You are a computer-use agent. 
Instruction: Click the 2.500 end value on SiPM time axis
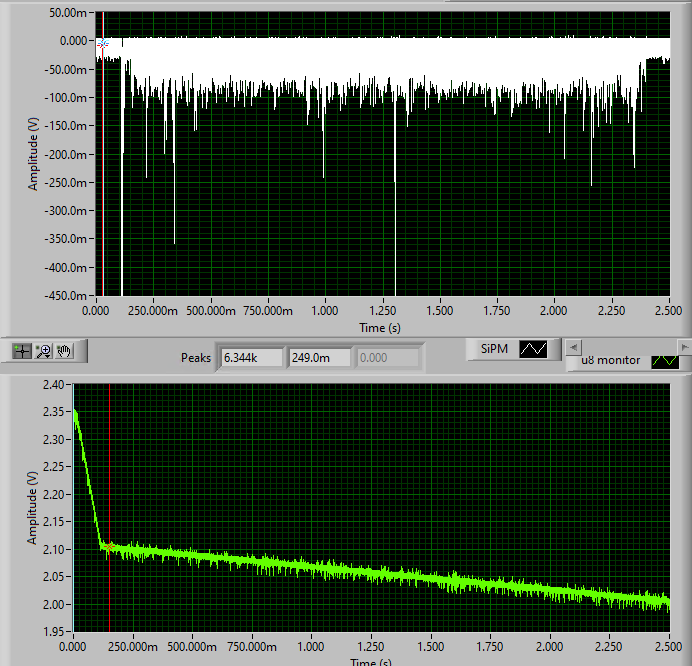point(669,311)
